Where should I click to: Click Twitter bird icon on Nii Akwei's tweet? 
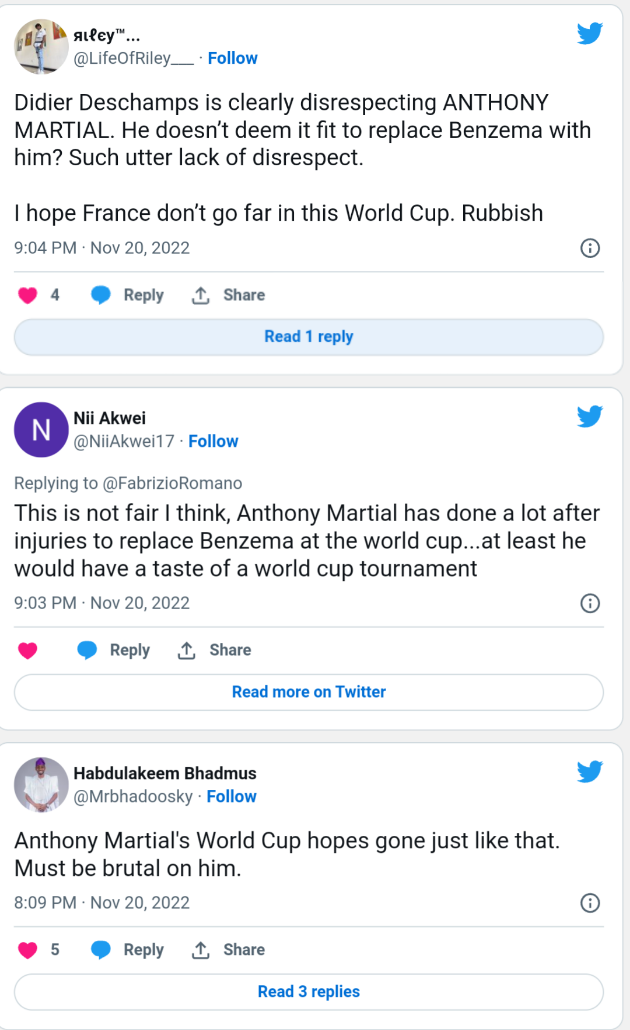[x=590, y=417]
